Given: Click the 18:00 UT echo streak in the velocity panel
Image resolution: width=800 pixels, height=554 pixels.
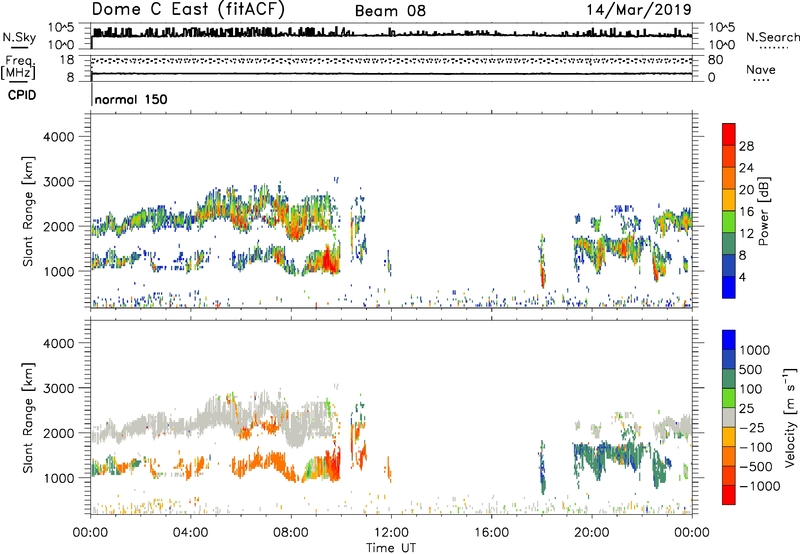Looking at the screenshot, I should [x=542, y=467].
